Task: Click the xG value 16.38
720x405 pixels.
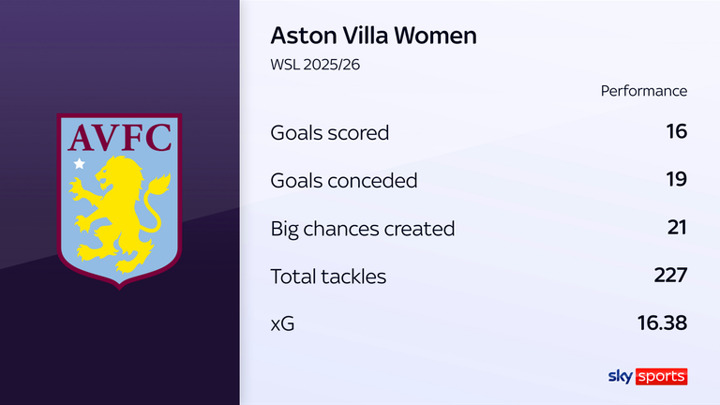Action: point(663,324)
